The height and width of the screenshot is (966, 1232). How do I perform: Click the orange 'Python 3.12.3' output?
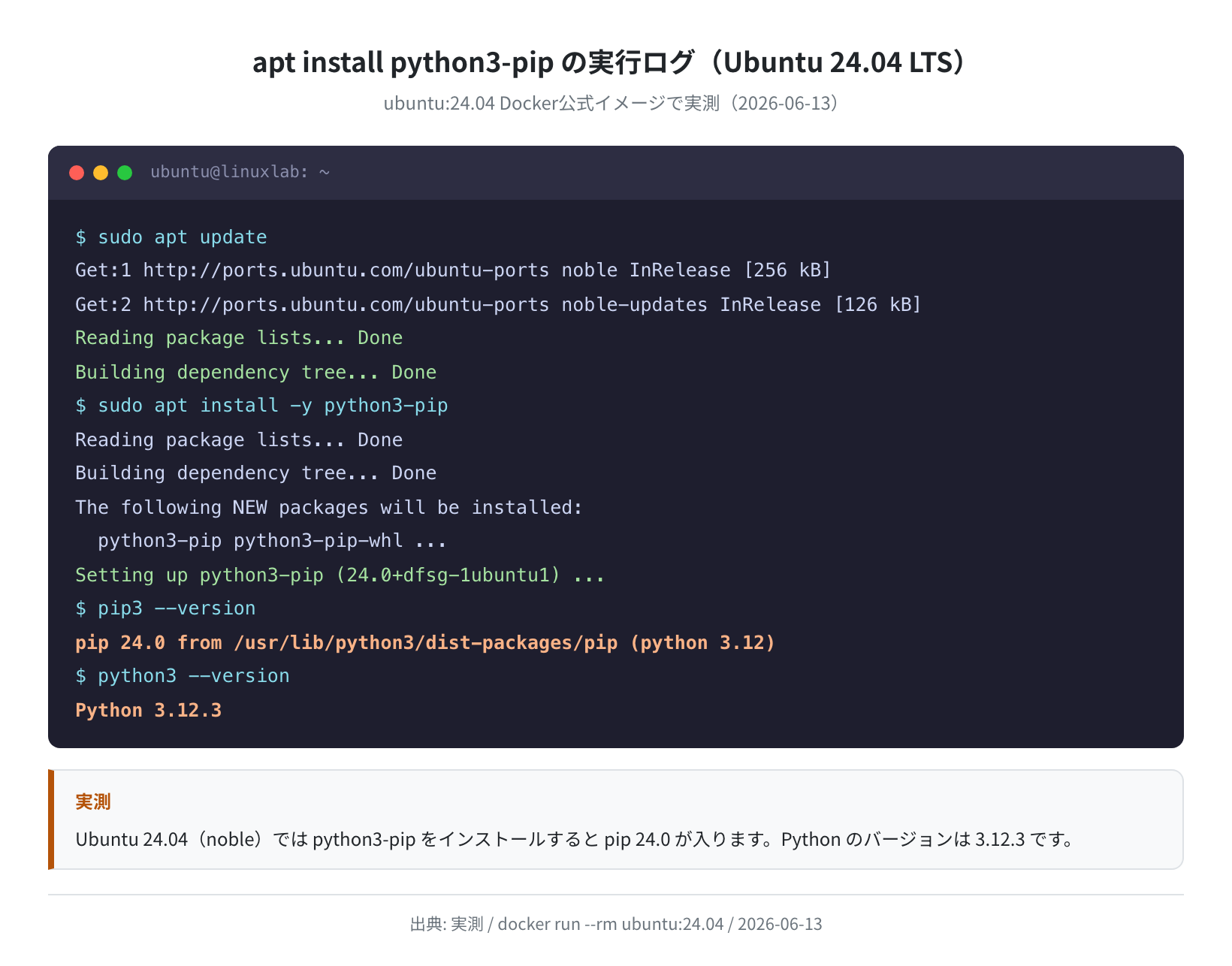coord(149,711)
